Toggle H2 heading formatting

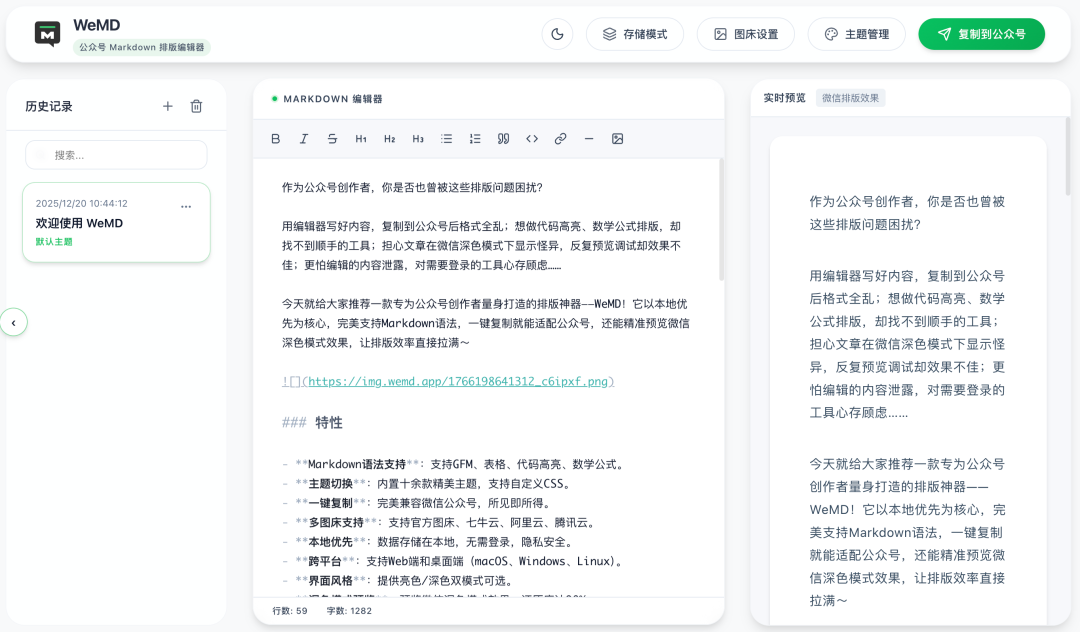coord(389,139)
